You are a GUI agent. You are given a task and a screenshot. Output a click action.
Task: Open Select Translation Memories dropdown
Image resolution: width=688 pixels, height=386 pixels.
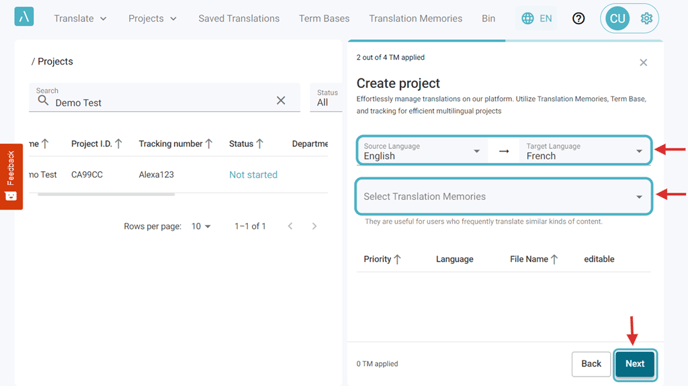pyautogui.click(x=504, y=197)
